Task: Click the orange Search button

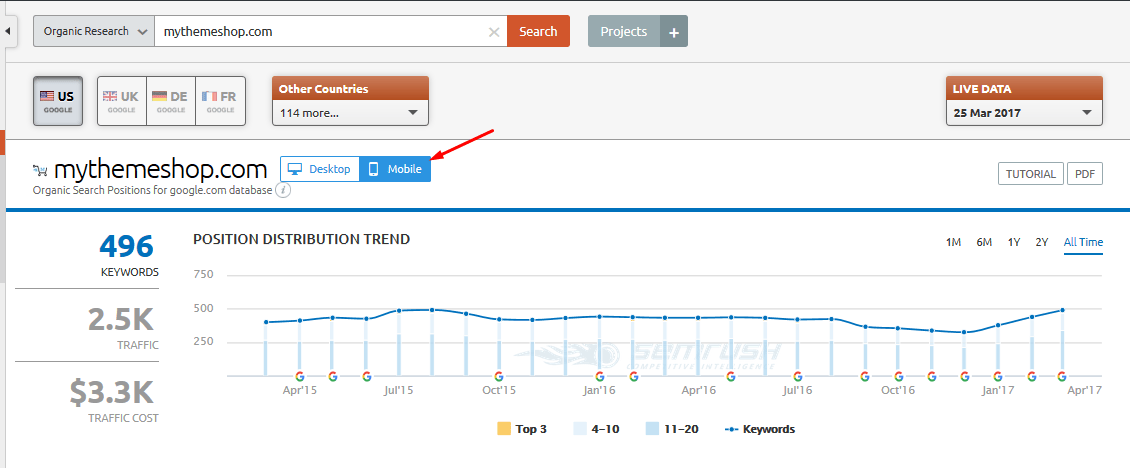Action: point(538,32)
